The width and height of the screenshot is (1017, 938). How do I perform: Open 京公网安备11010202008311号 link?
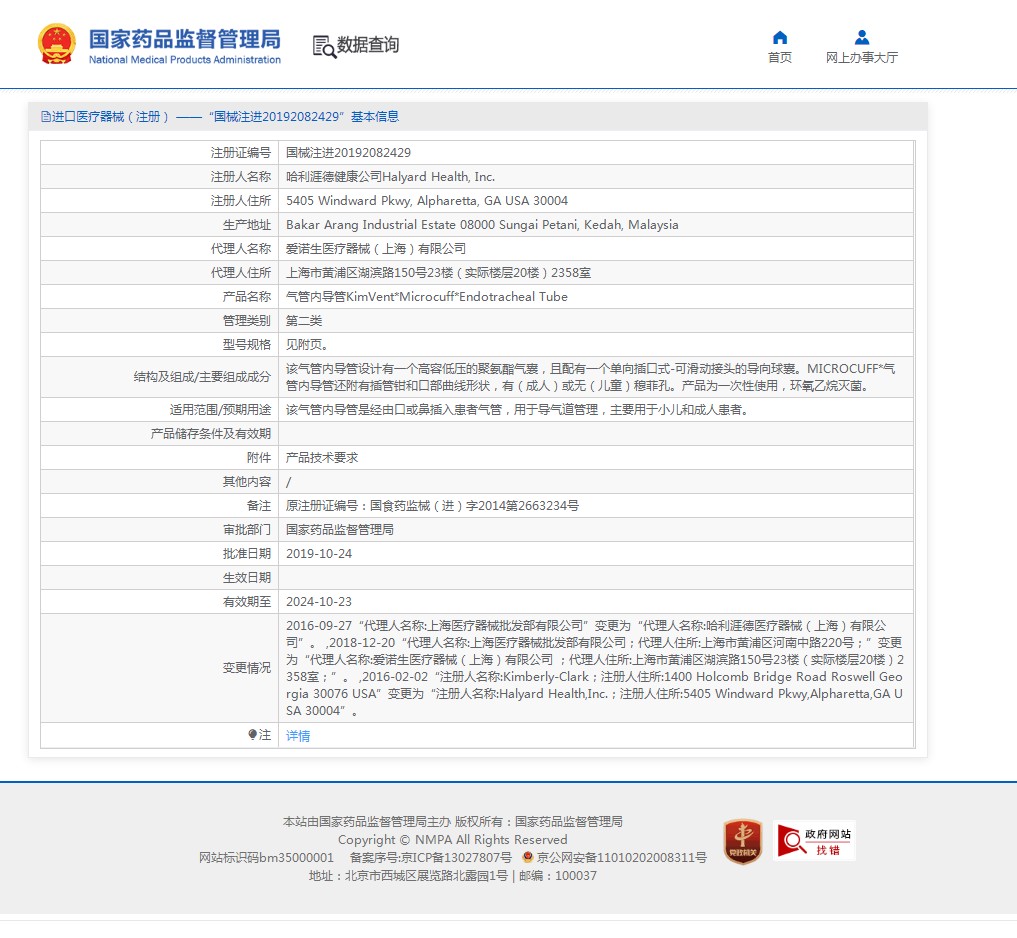[x=621, y=858]
